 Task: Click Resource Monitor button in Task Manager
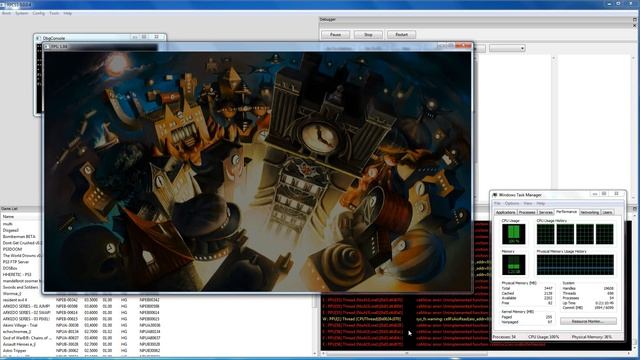pos(588,321)
